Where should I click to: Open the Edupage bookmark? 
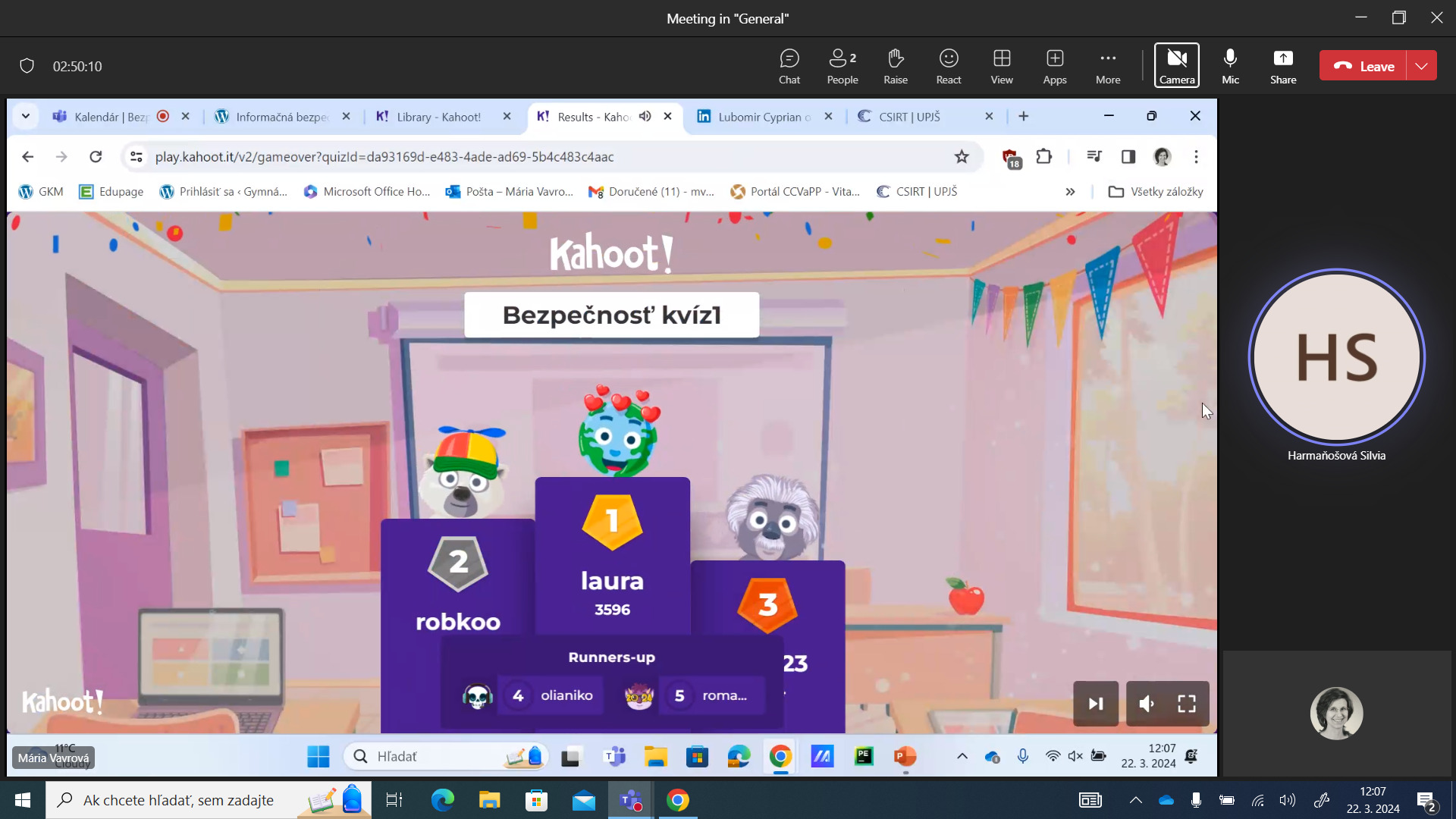(x=111, y=192)
